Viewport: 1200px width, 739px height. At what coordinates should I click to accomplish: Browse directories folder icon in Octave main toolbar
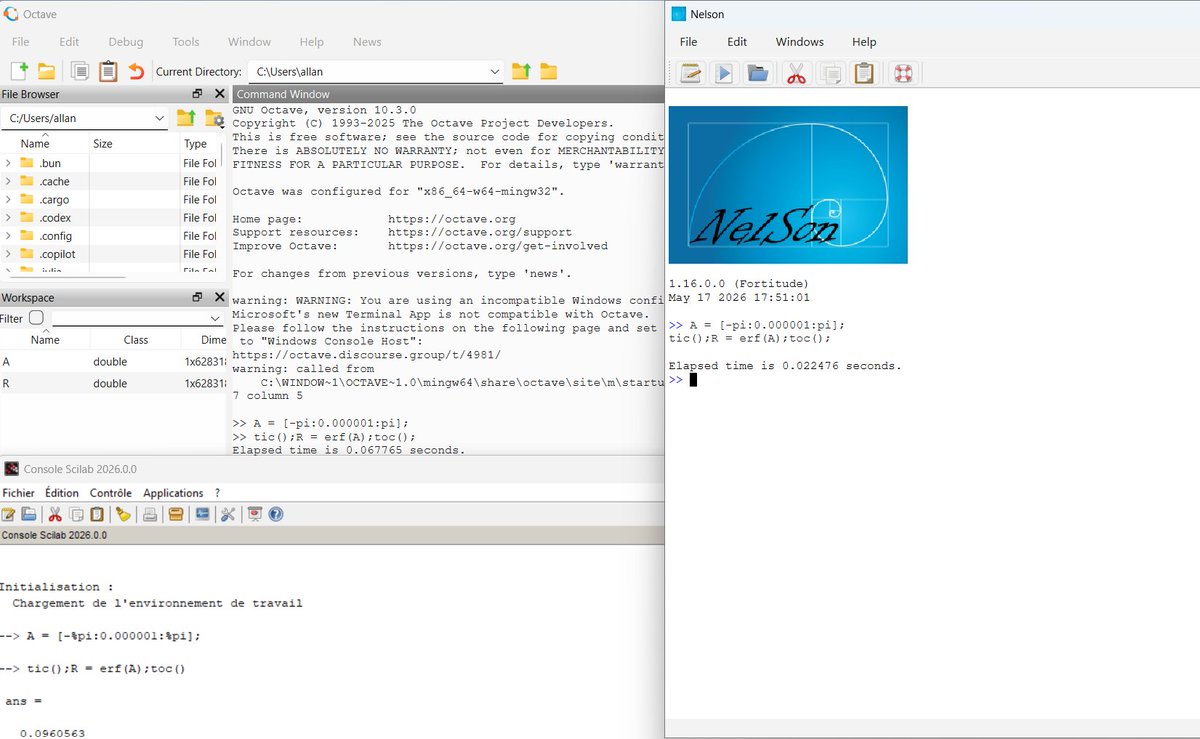tap(548, 71)
